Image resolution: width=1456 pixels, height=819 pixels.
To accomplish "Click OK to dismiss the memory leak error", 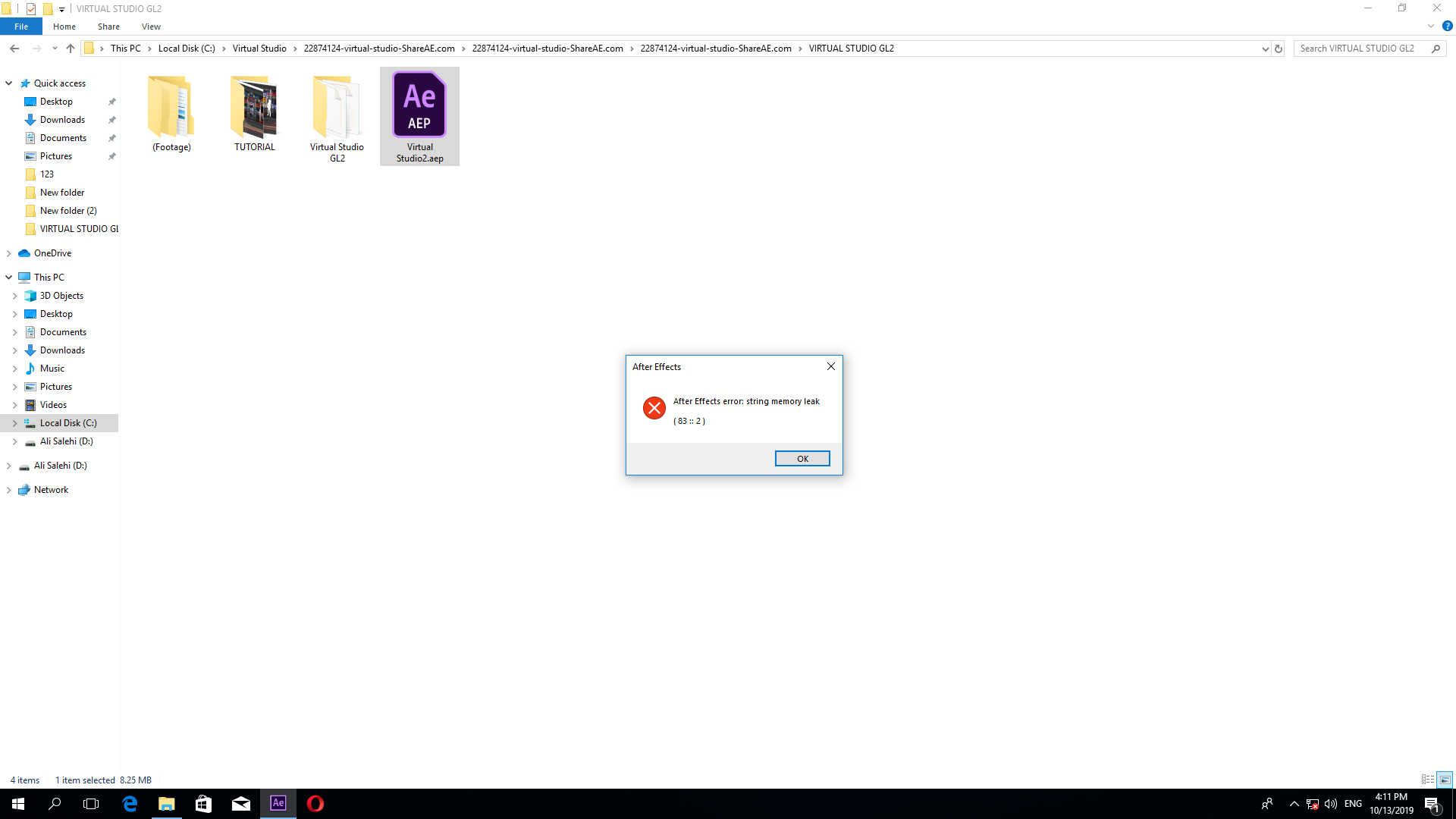I will pos(803,458).
